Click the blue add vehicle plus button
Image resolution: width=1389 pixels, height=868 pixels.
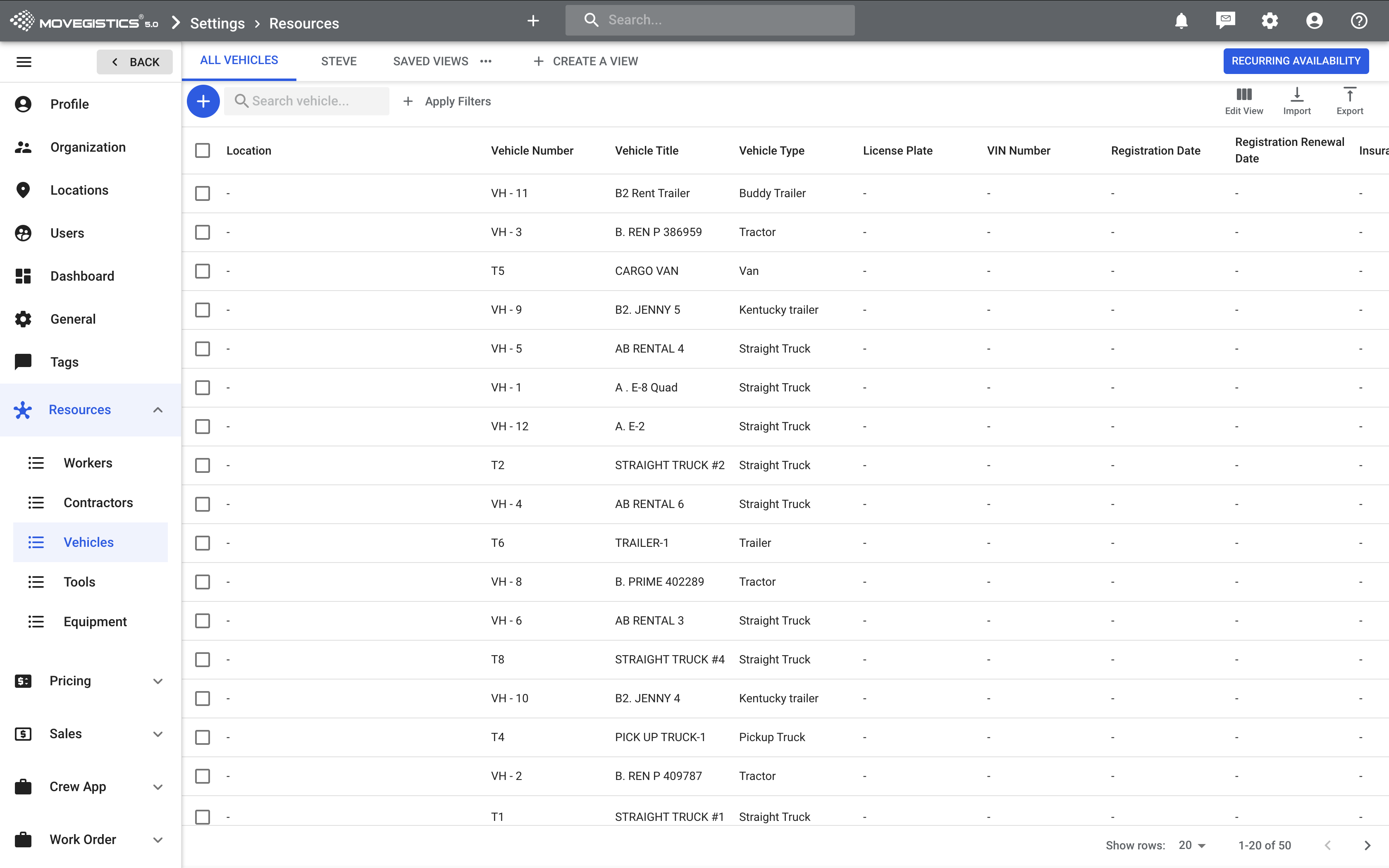point(203,102)
